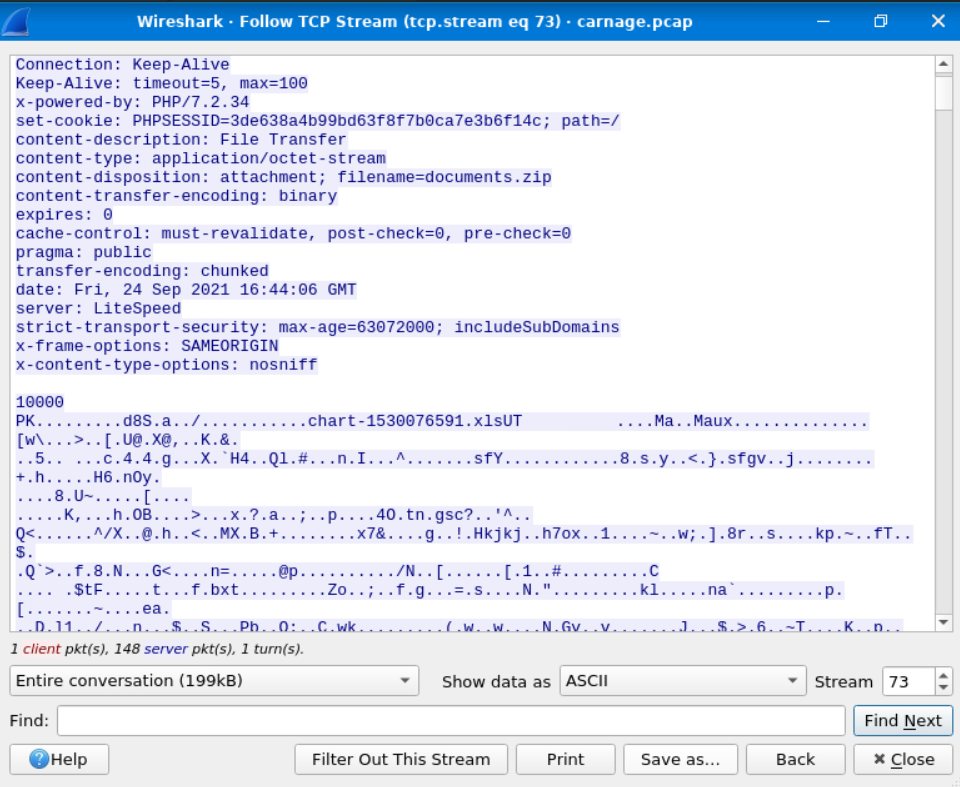This screenshot has height=787, width=960.
Task: Click the Connection: Keep-Alive line
Action: 122,65
